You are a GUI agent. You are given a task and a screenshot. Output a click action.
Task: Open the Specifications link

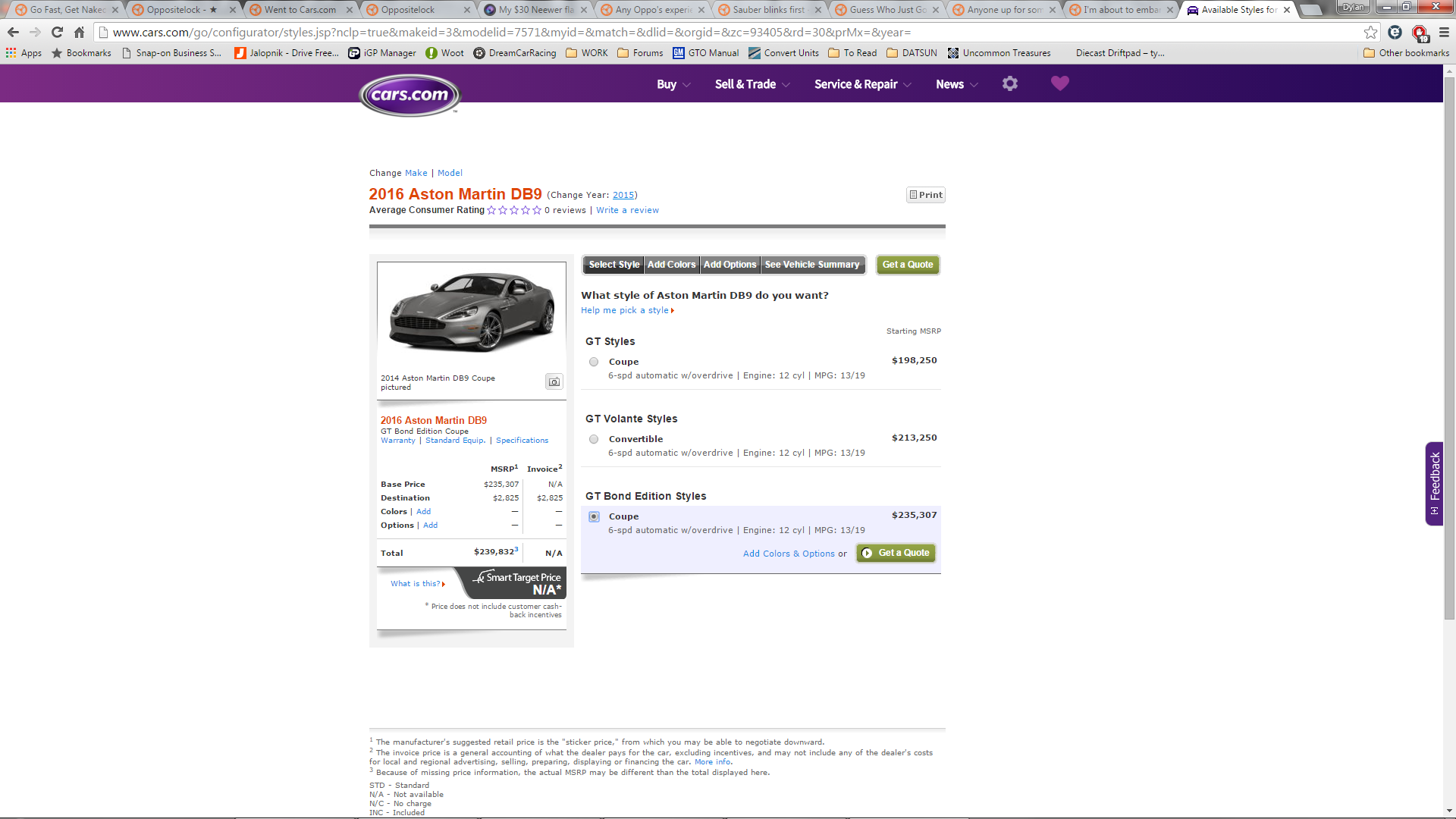(522, 440)
